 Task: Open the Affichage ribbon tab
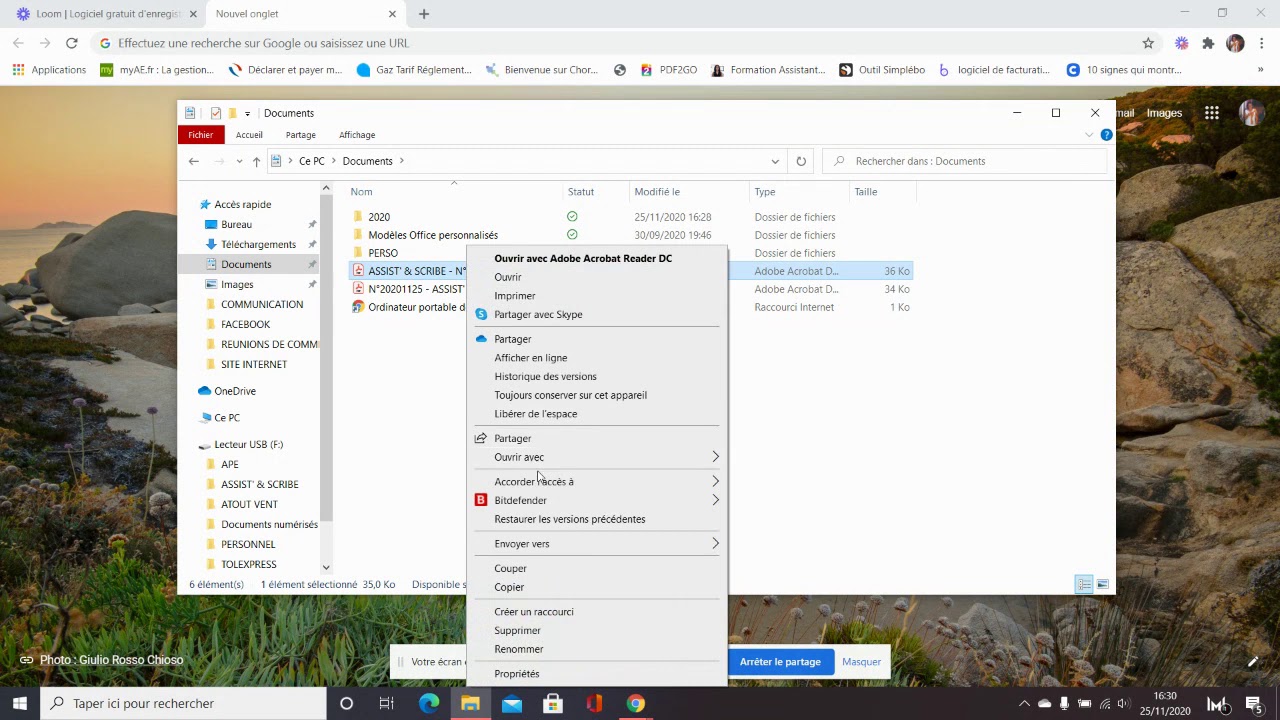(x=357, y=135)
